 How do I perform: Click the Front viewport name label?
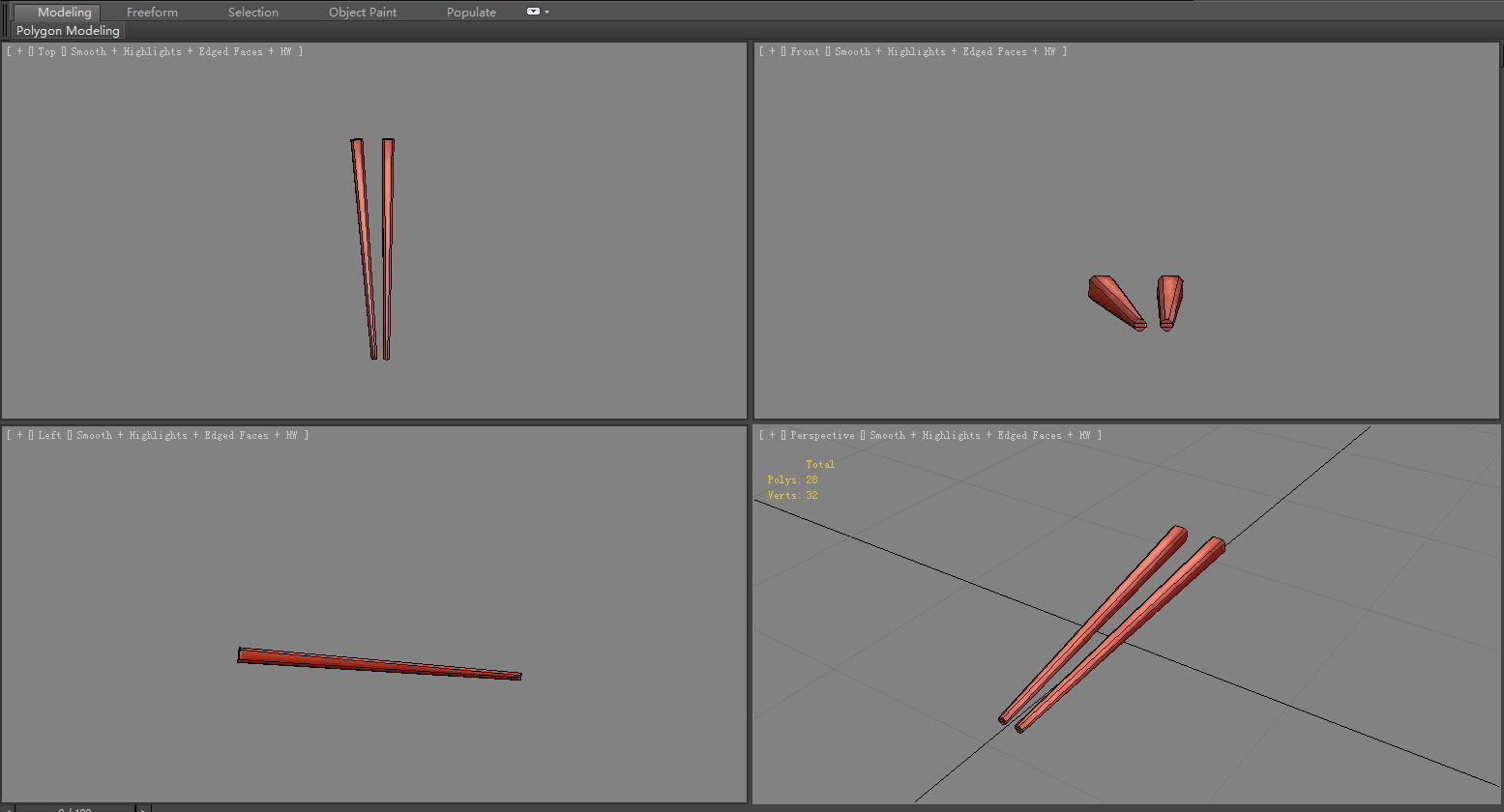tap(805, 51)
